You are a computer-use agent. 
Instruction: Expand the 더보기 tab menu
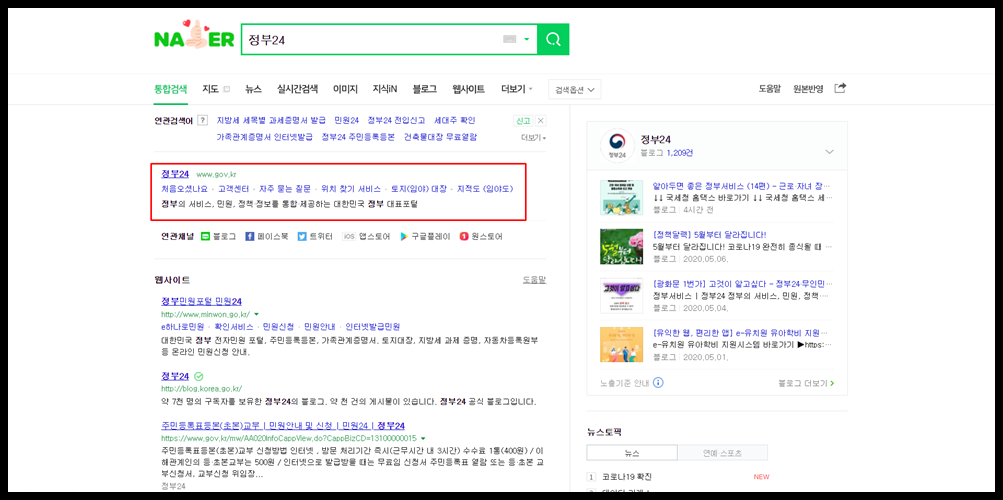tap(517, 89)
